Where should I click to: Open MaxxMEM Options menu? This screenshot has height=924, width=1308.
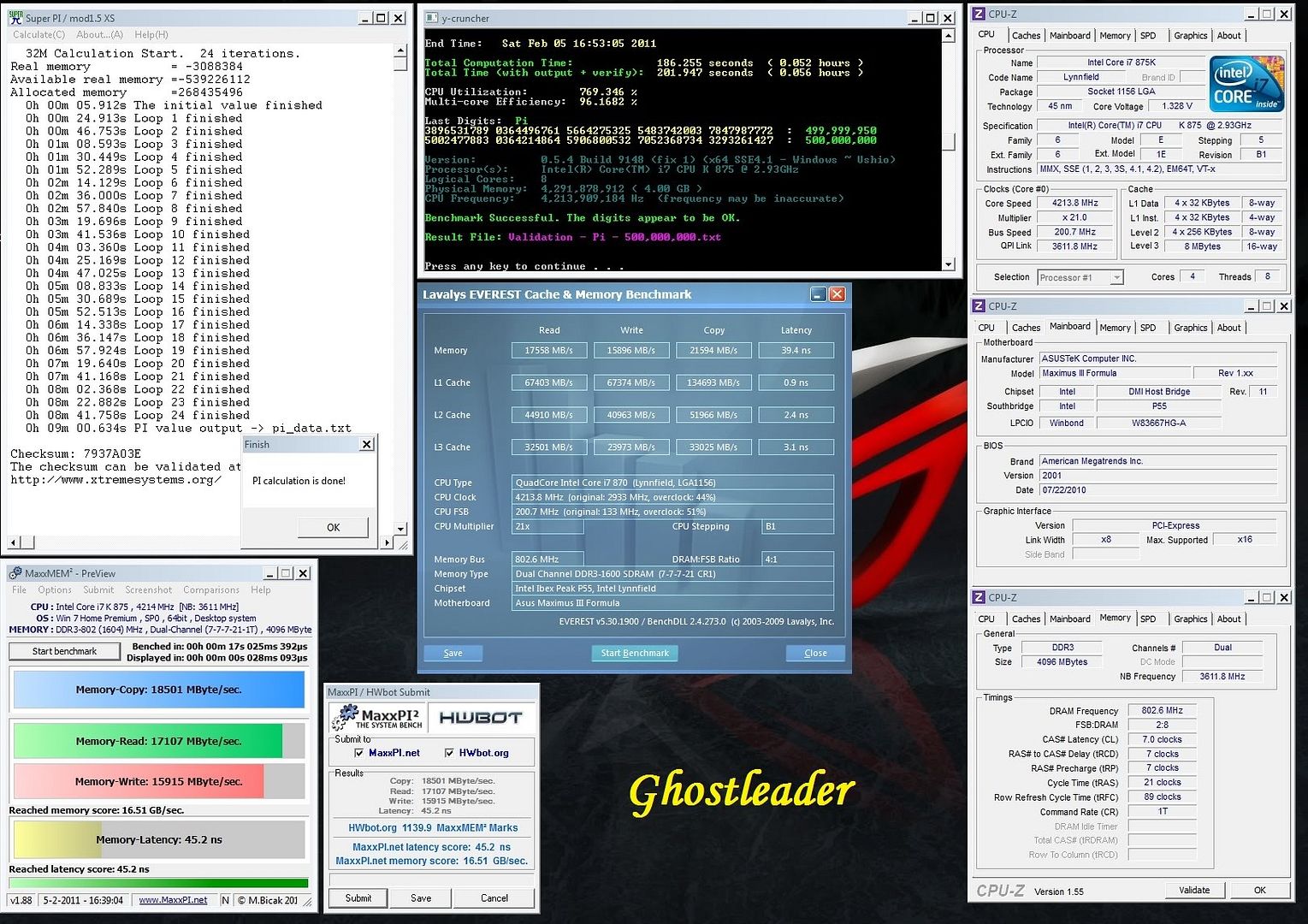(x=55, y=589)
